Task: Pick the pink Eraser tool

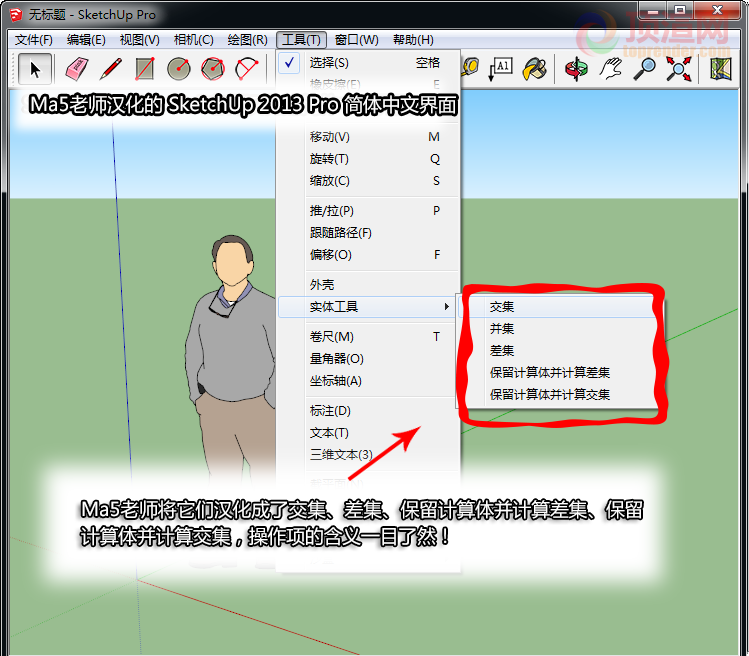Action: (x=76, y=69)
